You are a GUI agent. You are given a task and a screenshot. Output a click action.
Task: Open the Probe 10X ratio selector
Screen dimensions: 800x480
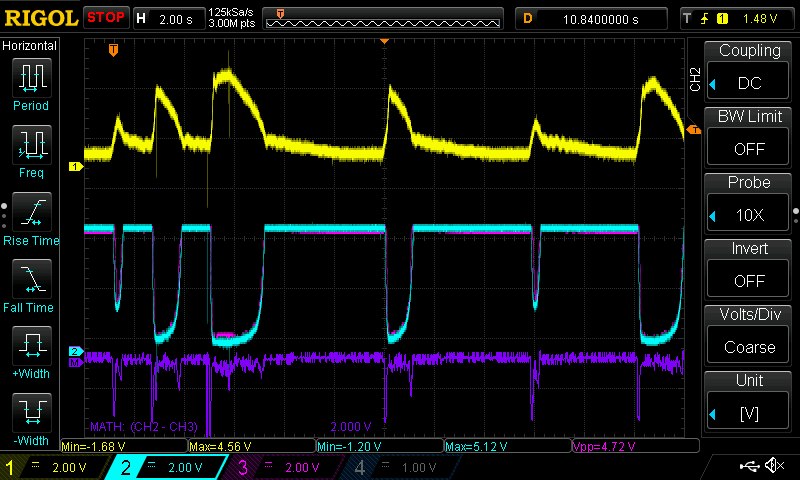[750, 203]
